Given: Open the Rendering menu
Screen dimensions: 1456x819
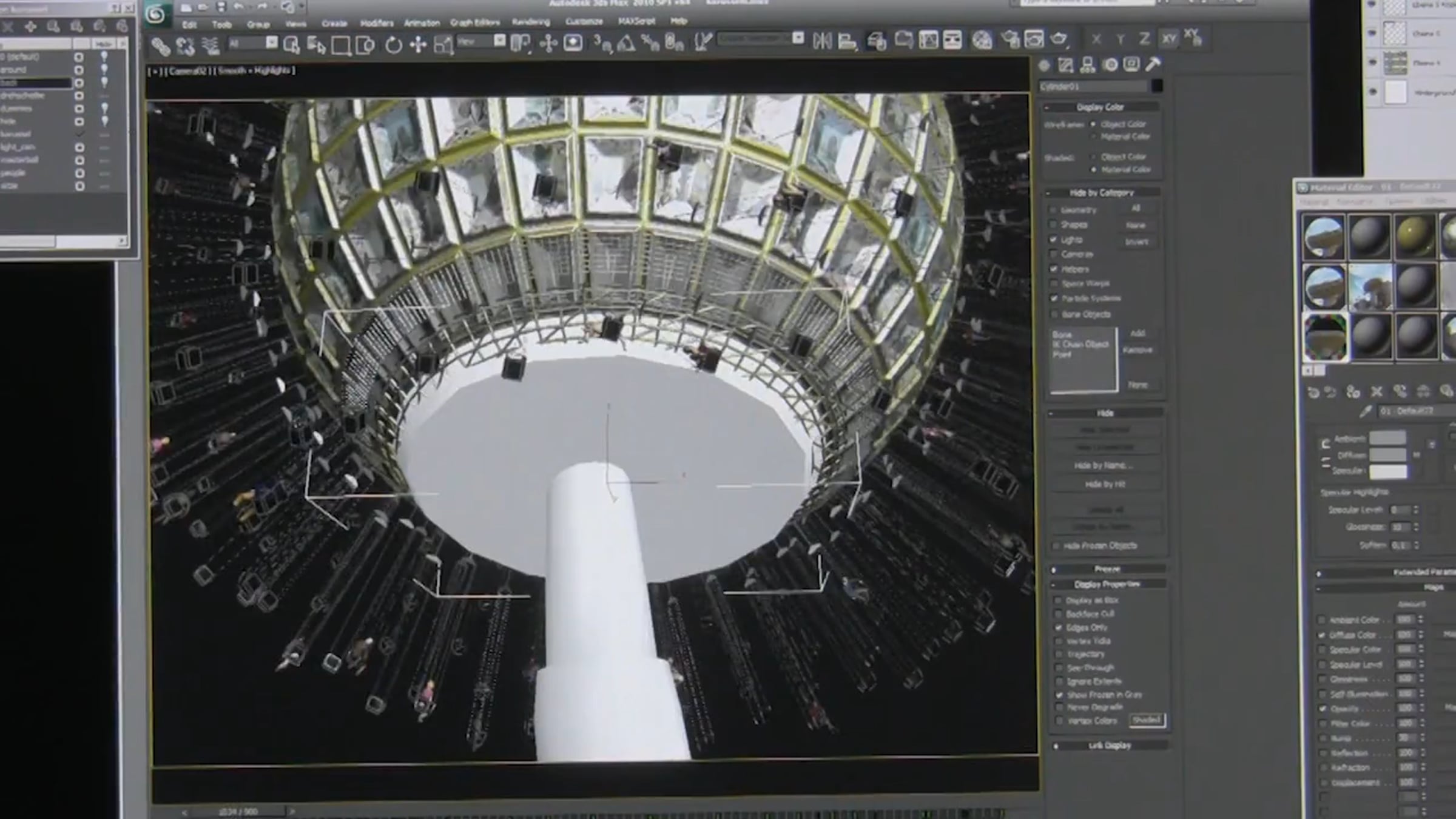Looking at the screenshot, I should click(531, 22).
